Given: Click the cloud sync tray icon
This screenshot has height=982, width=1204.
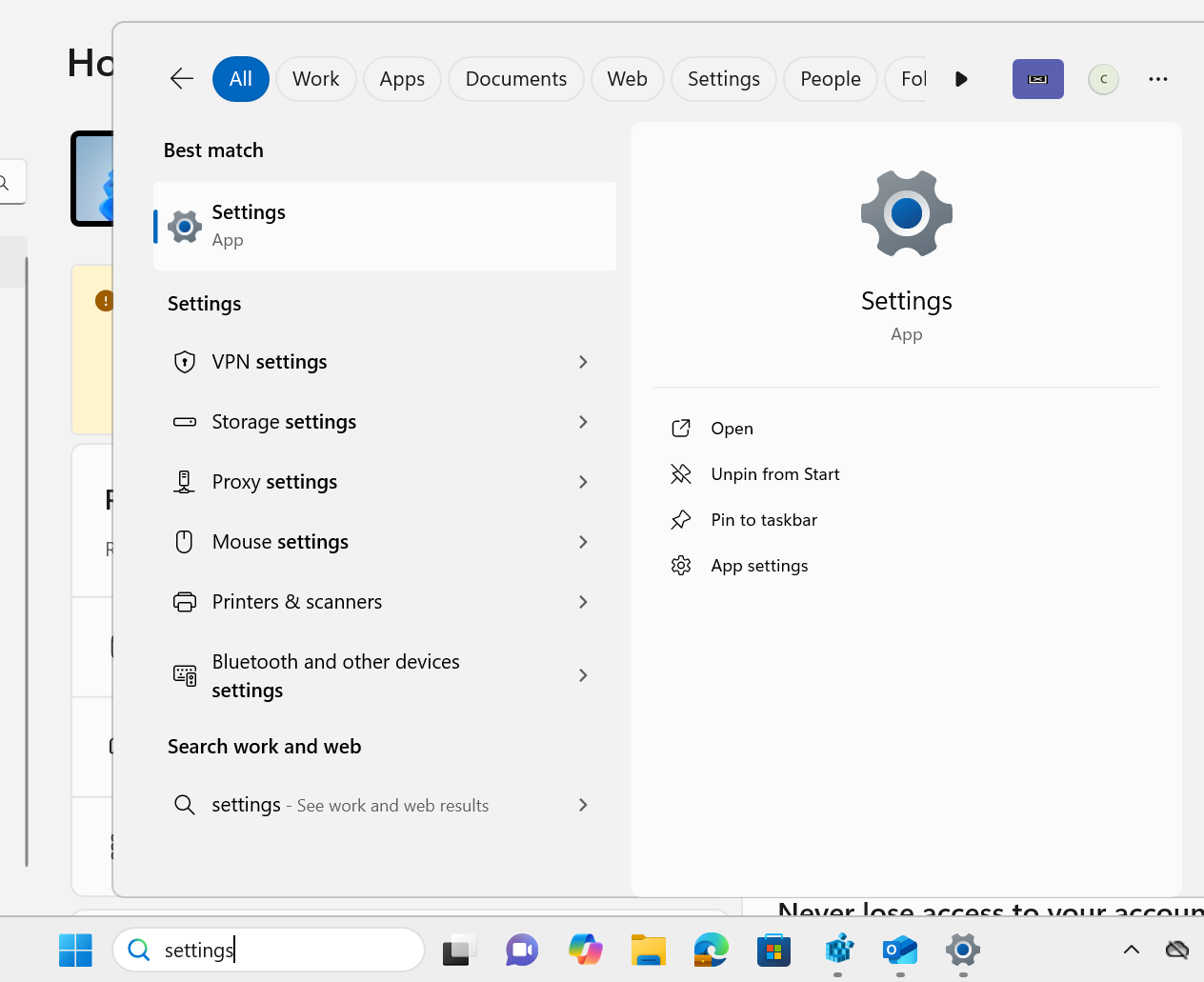Looking at the screenshot, I should tap(1177, 950).
